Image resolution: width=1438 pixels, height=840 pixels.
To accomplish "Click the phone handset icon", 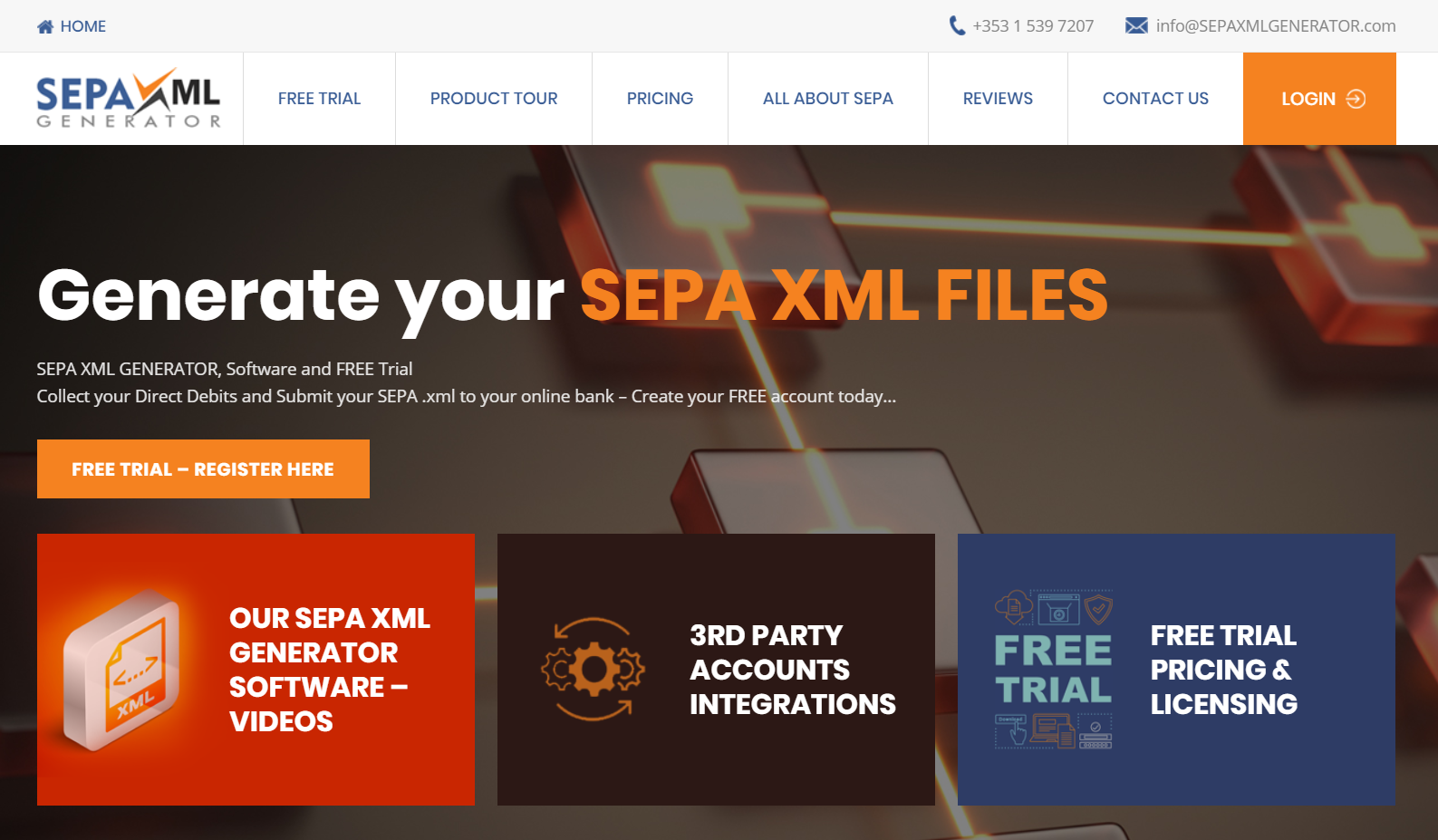I will 957,25.
